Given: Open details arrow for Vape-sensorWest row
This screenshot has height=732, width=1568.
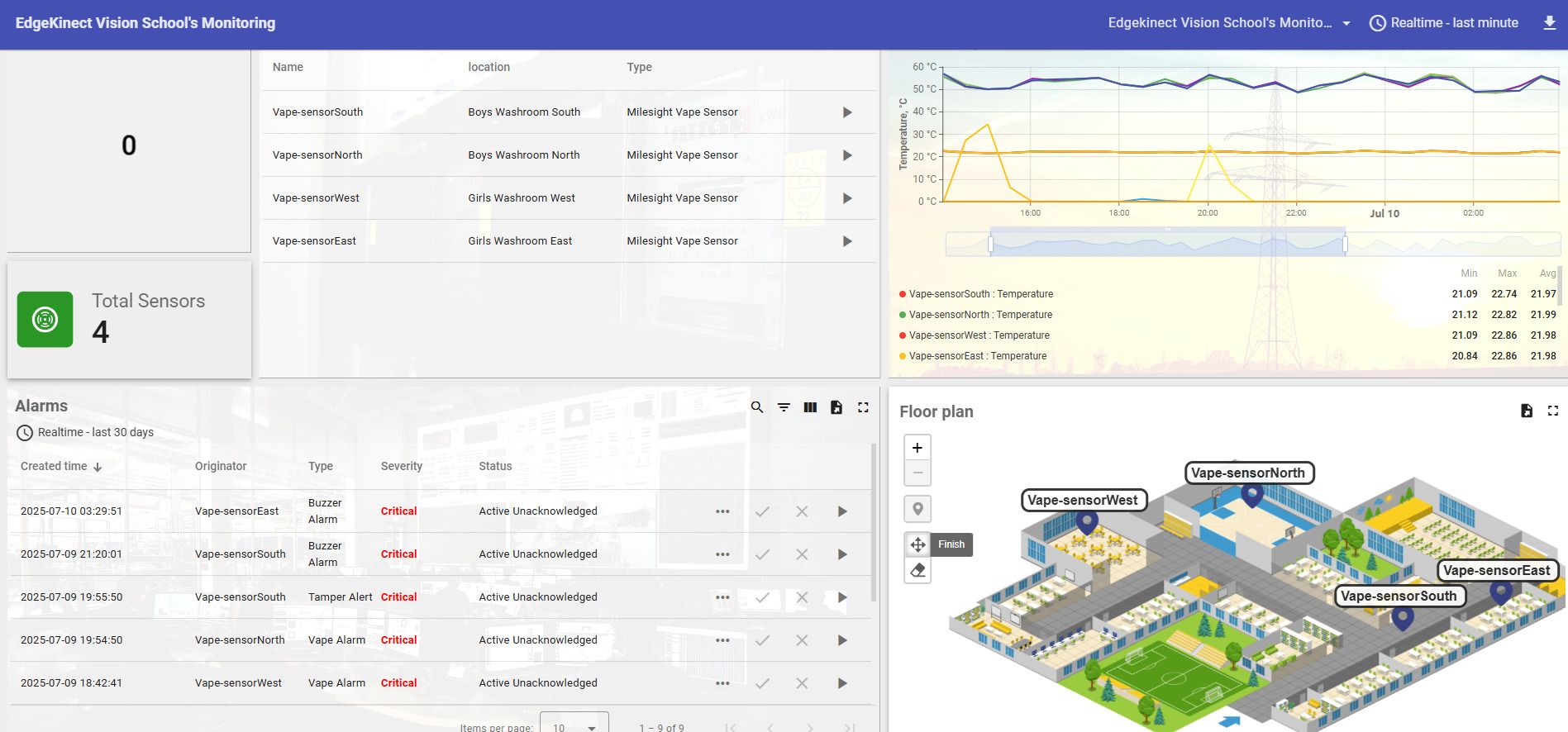Looking at the screenshot, I should click(847, 198).
